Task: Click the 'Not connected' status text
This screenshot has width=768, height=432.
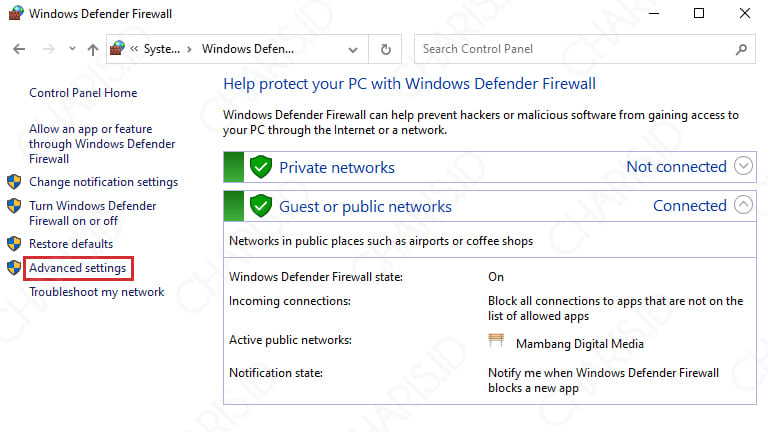Action: pyautogui.click(x=676, y=167)
